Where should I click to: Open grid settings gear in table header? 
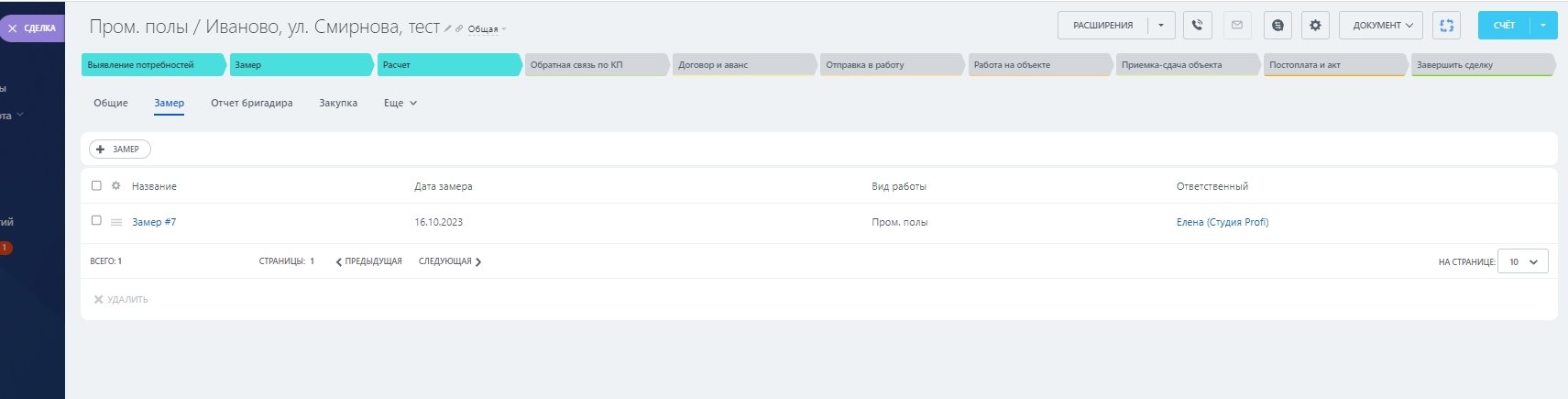click(116, 186)
